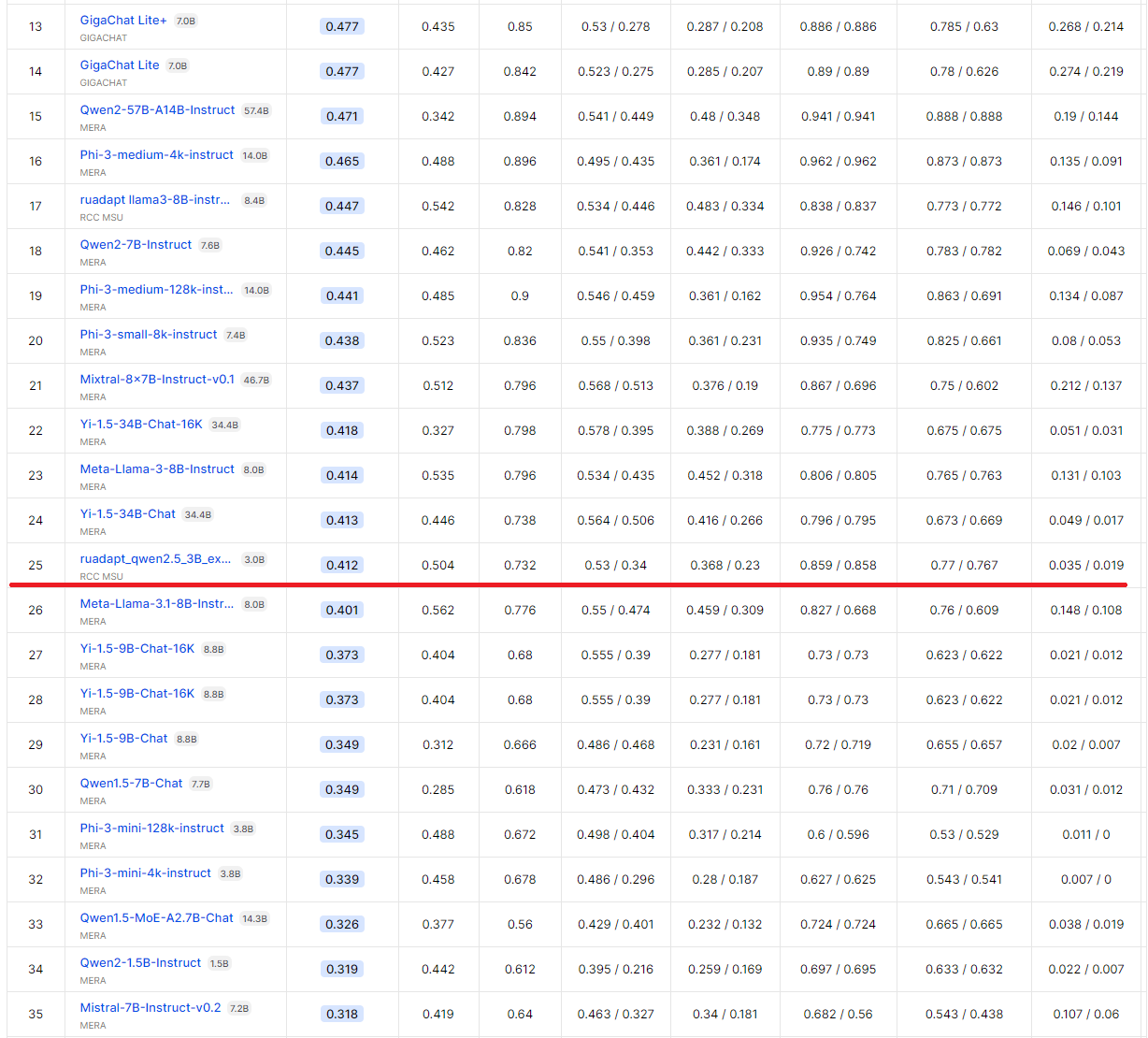Viewport: 1148px width, 1038px height.
Task: Open the GigaChat Lite+ model link
Action: coord(123,21)
